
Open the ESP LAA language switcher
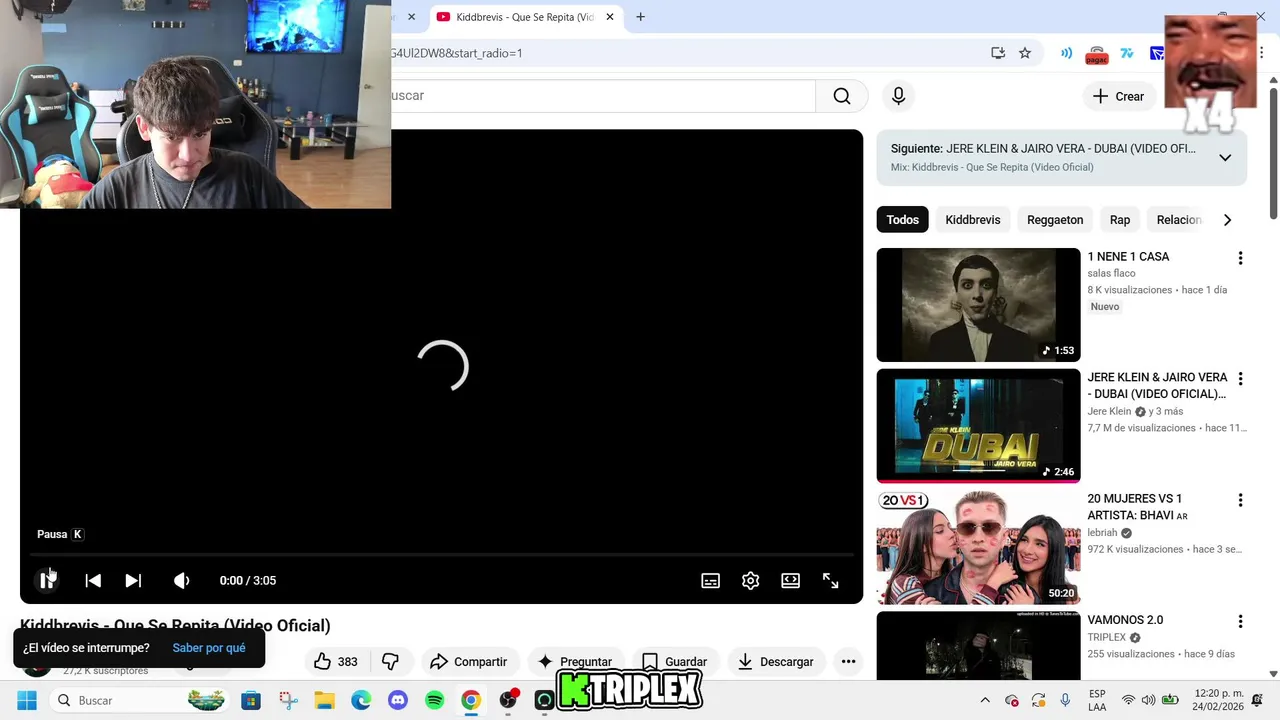coord(1097,700)
